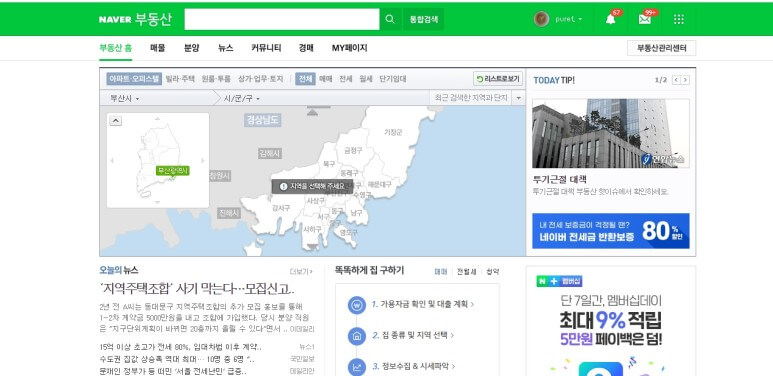Show the previous TODAY TIP with the left arrow

pos(676,80)
